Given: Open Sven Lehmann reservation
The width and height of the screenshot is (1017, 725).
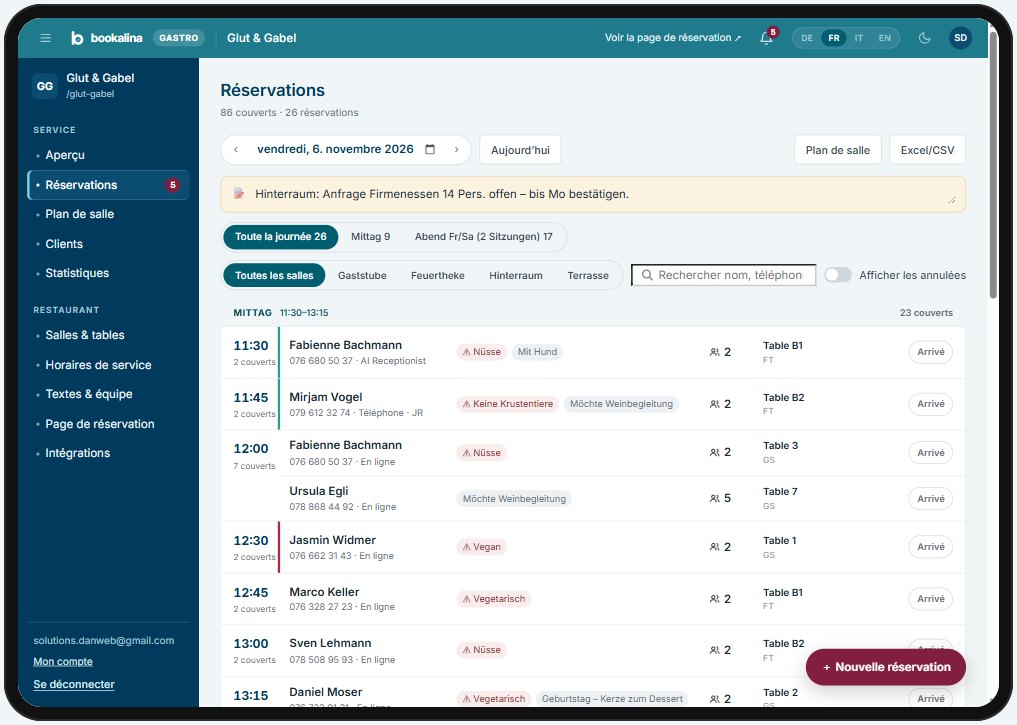Looking at the screenshot, I should point(592,650).
